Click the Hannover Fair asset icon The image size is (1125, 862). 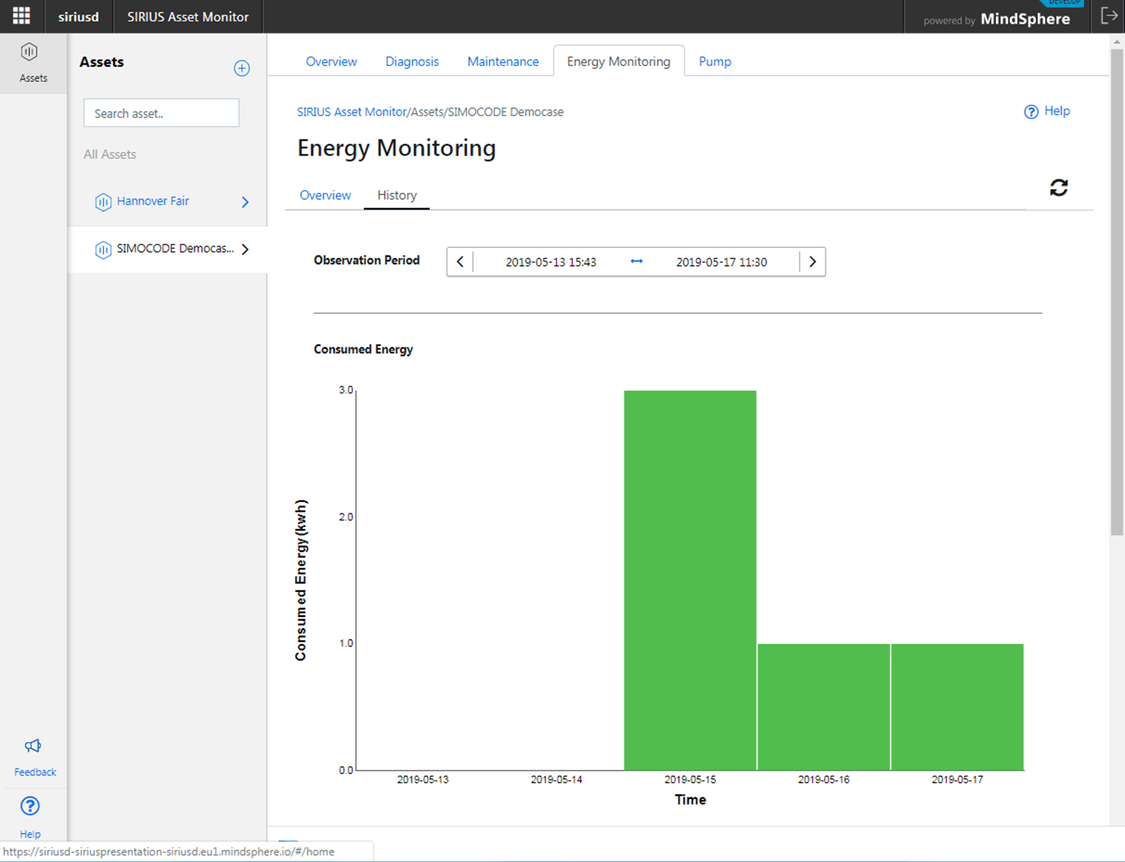point(103,202)
